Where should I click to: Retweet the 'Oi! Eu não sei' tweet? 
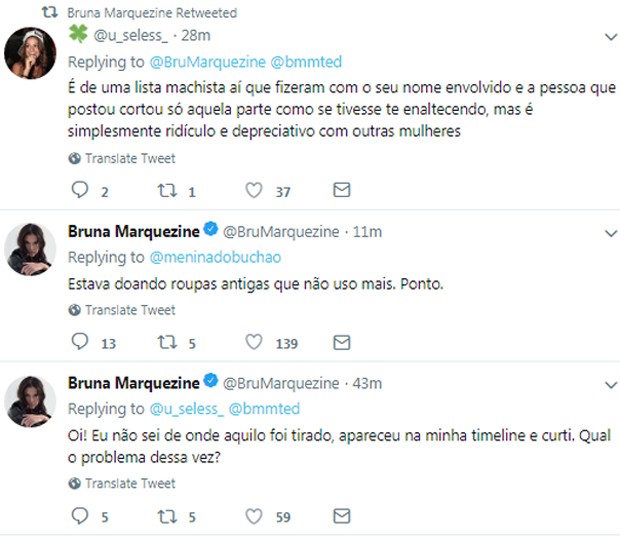coord(168,517)
